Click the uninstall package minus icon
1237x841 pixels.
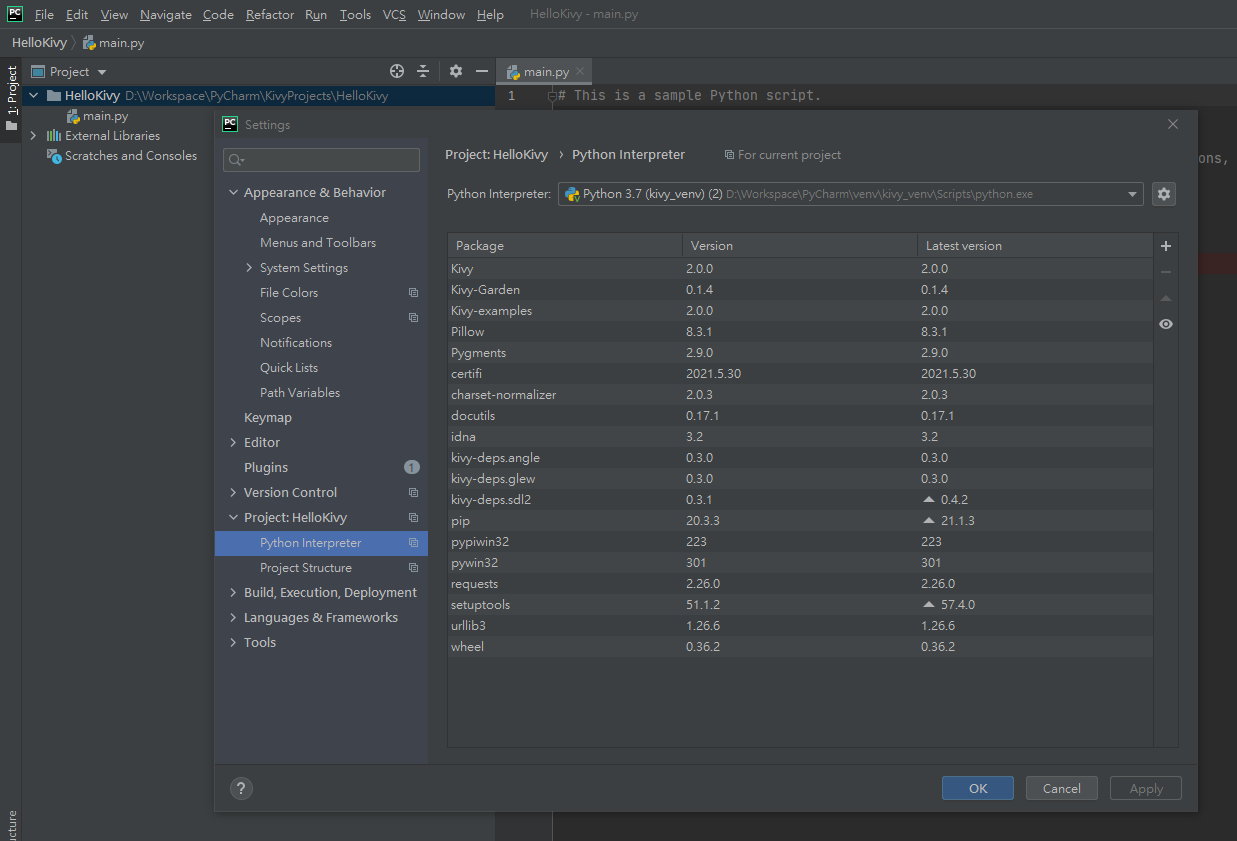[x=1165, y=272]
